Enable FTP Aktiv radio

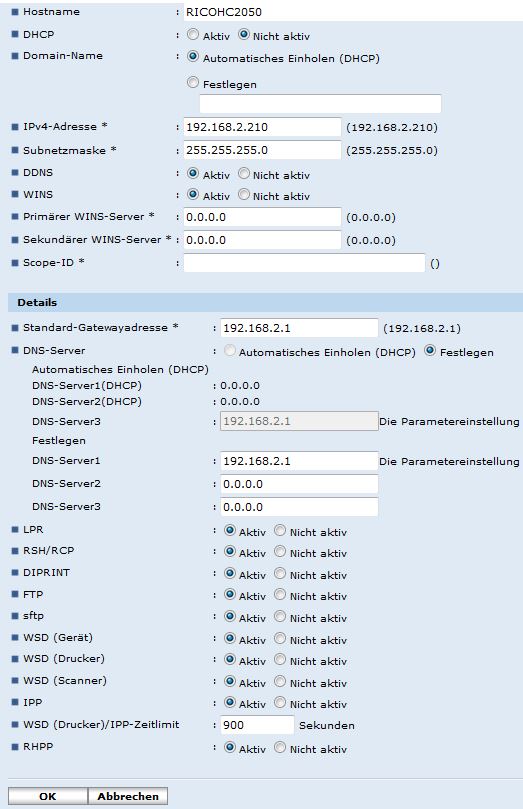(x=230, y=594)
